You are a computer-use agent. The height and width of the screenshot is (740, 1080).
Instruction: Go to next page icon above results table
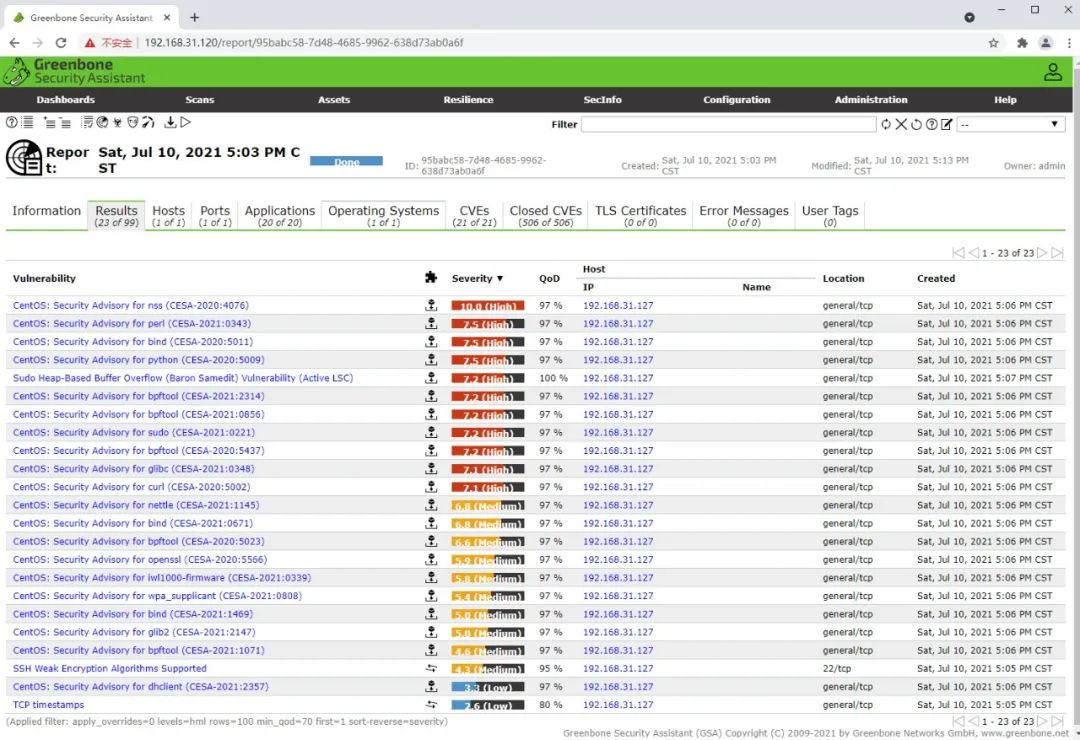pyautogui.click(x=1042, y=253)
